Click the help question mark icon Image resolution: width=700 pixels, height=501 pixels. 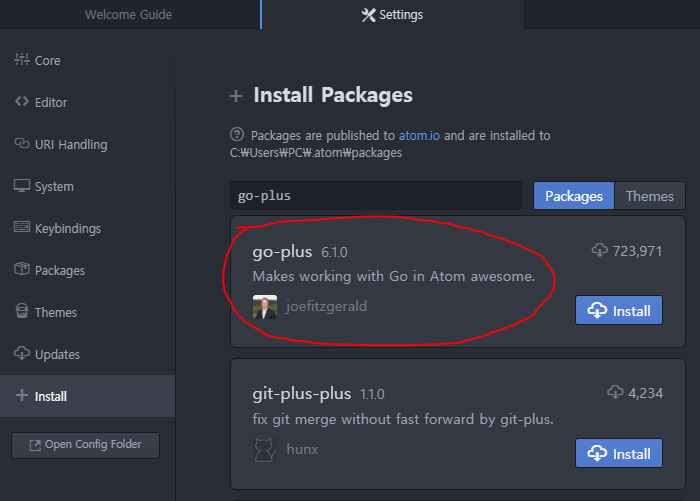pyautogui.click(x=237, y=134)
